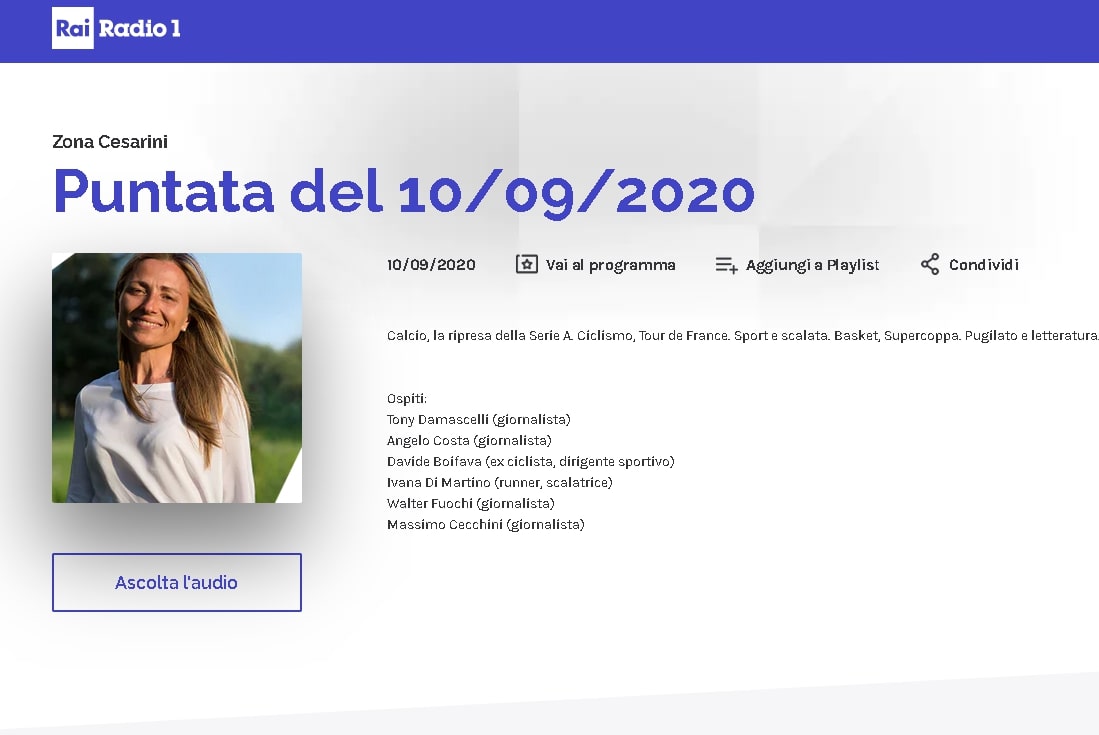Click the star program icon

(x=526, y=264)
